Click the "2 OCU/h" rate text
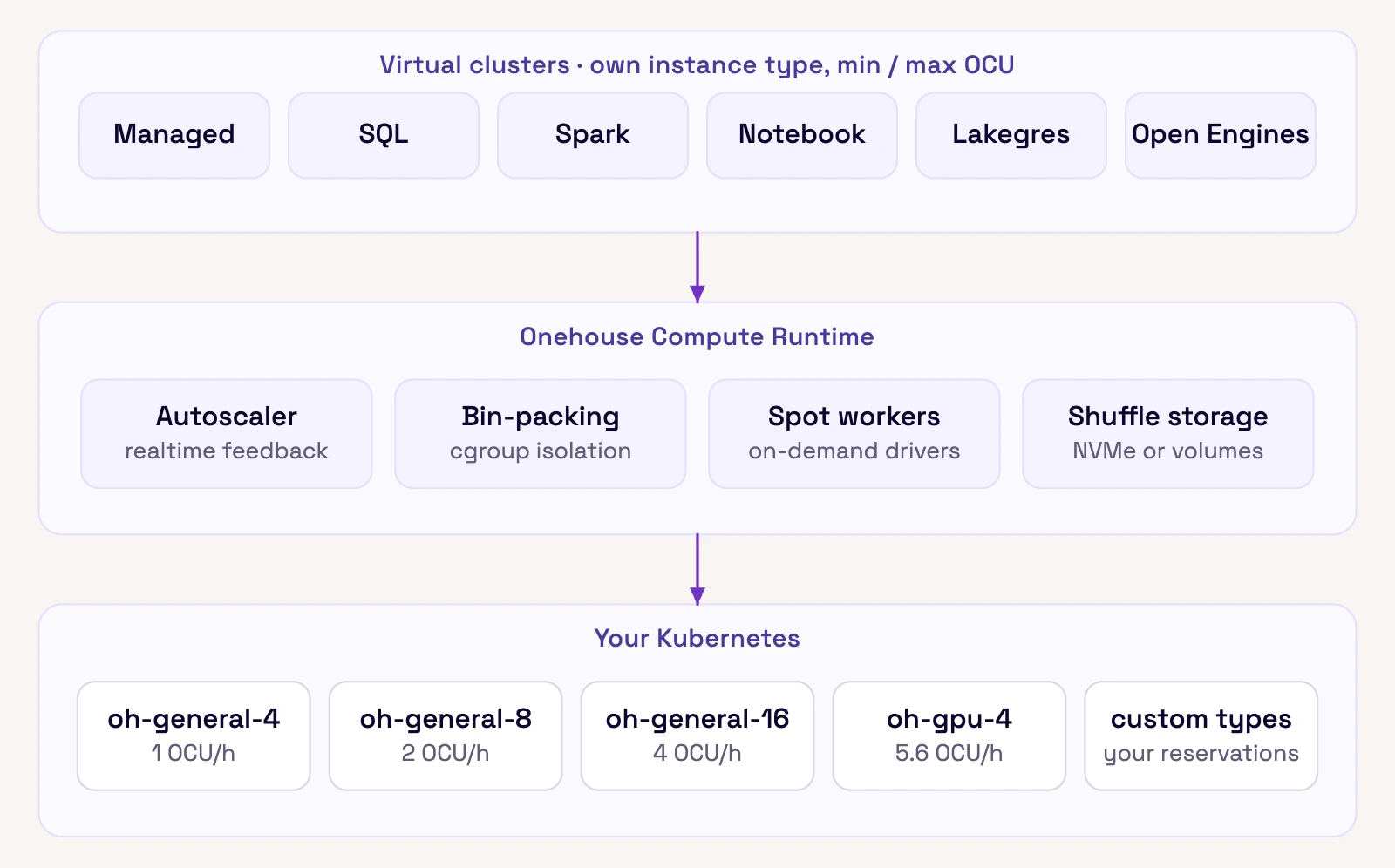 pyautogui.click(x=446, y=753)
